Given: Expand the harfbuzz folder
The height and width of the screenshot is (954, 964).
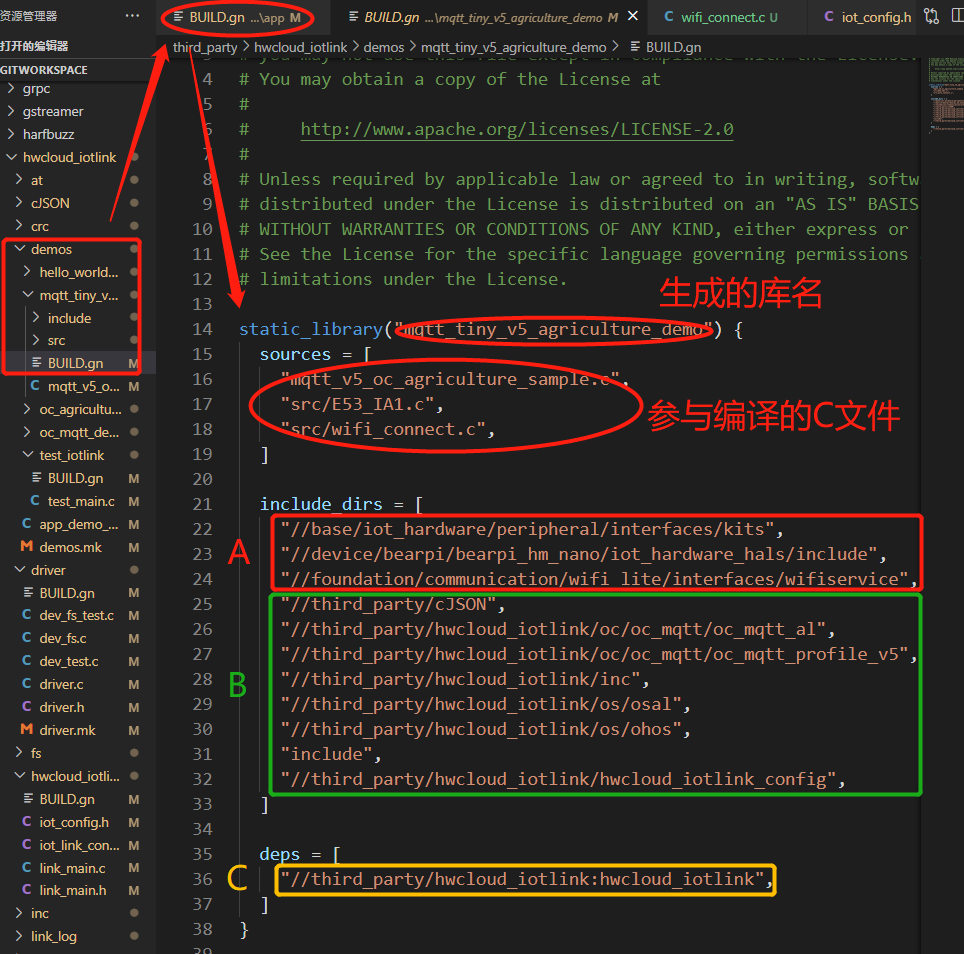Looking at the screenshot, I should 77,134.
